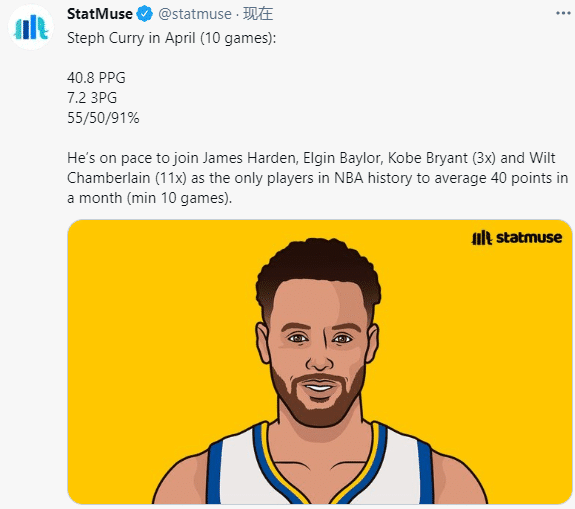
Task: Click the blue verified badge
Action: coord(144,14)
